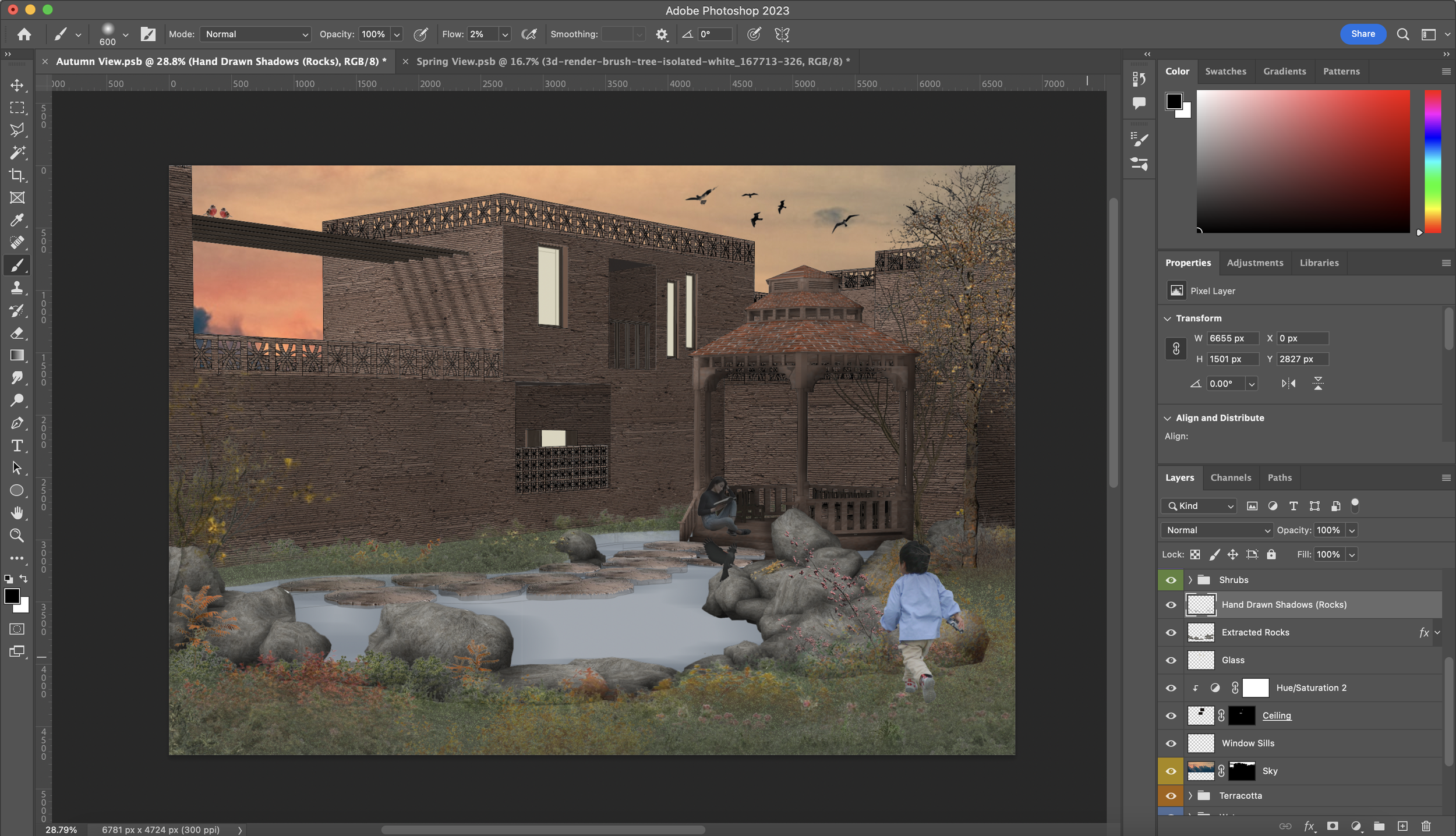Open the Search icon

(1402, 34)
